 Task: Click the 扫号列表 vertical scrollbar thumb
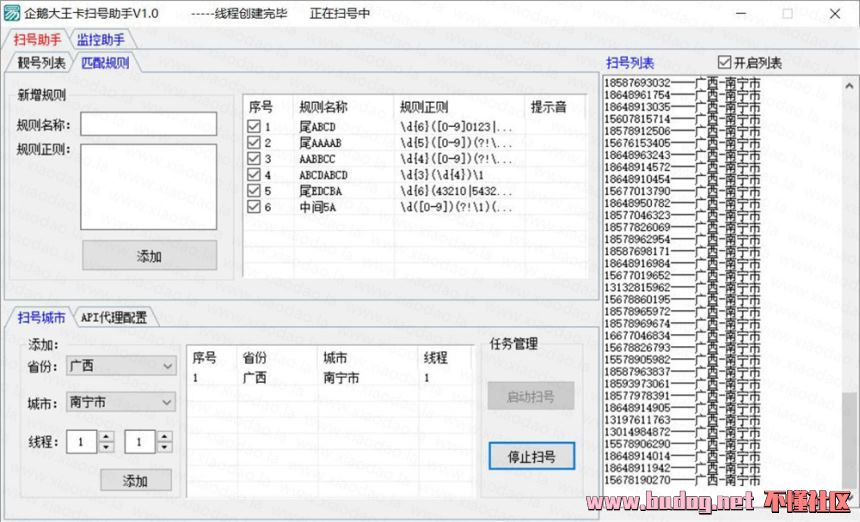(x=849, y=435)
